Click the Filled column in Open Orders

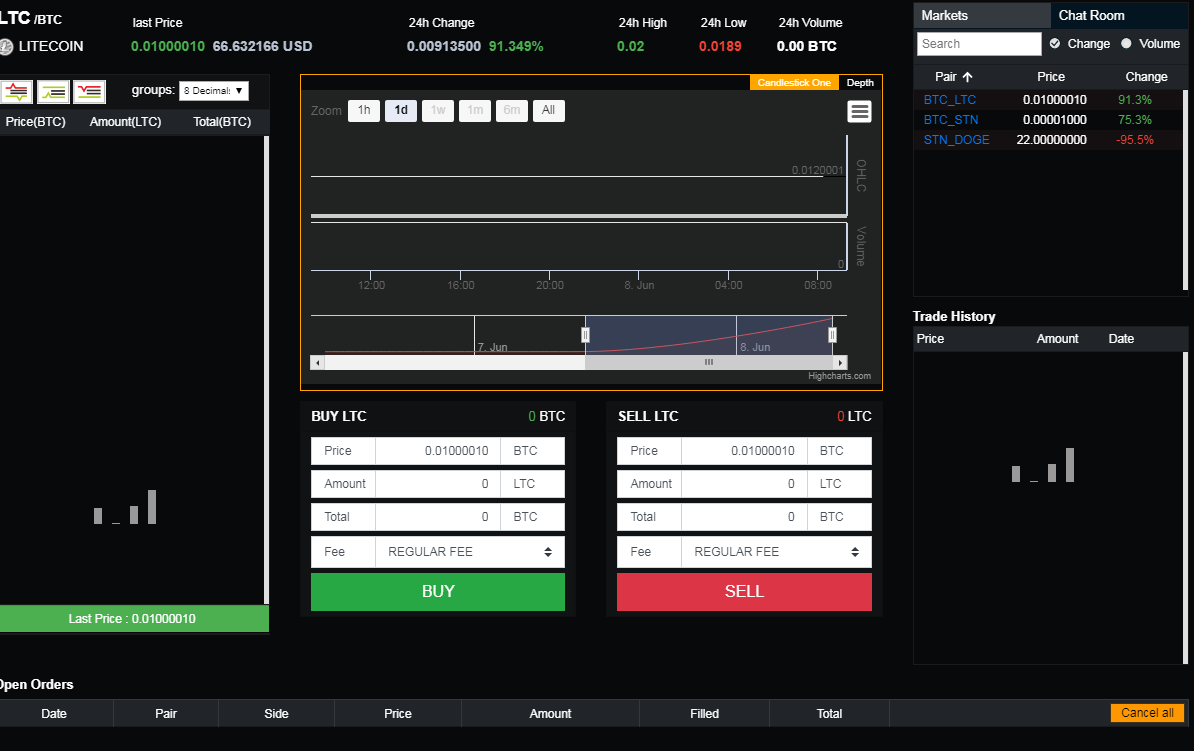click(x=704, y=714)
